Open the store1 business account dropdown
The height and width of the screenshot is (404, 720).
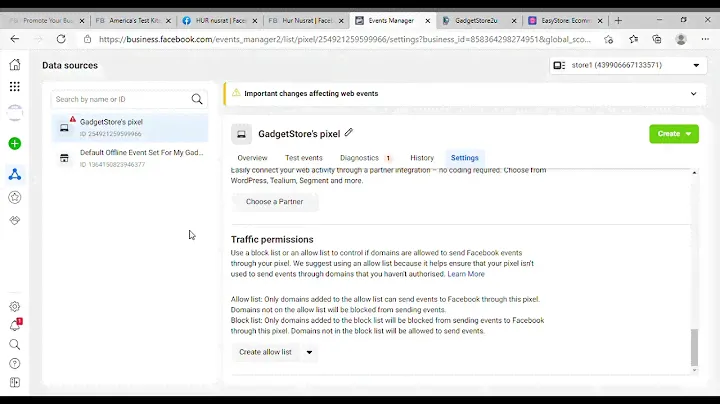pyautogui.click(x=627, y=65)
